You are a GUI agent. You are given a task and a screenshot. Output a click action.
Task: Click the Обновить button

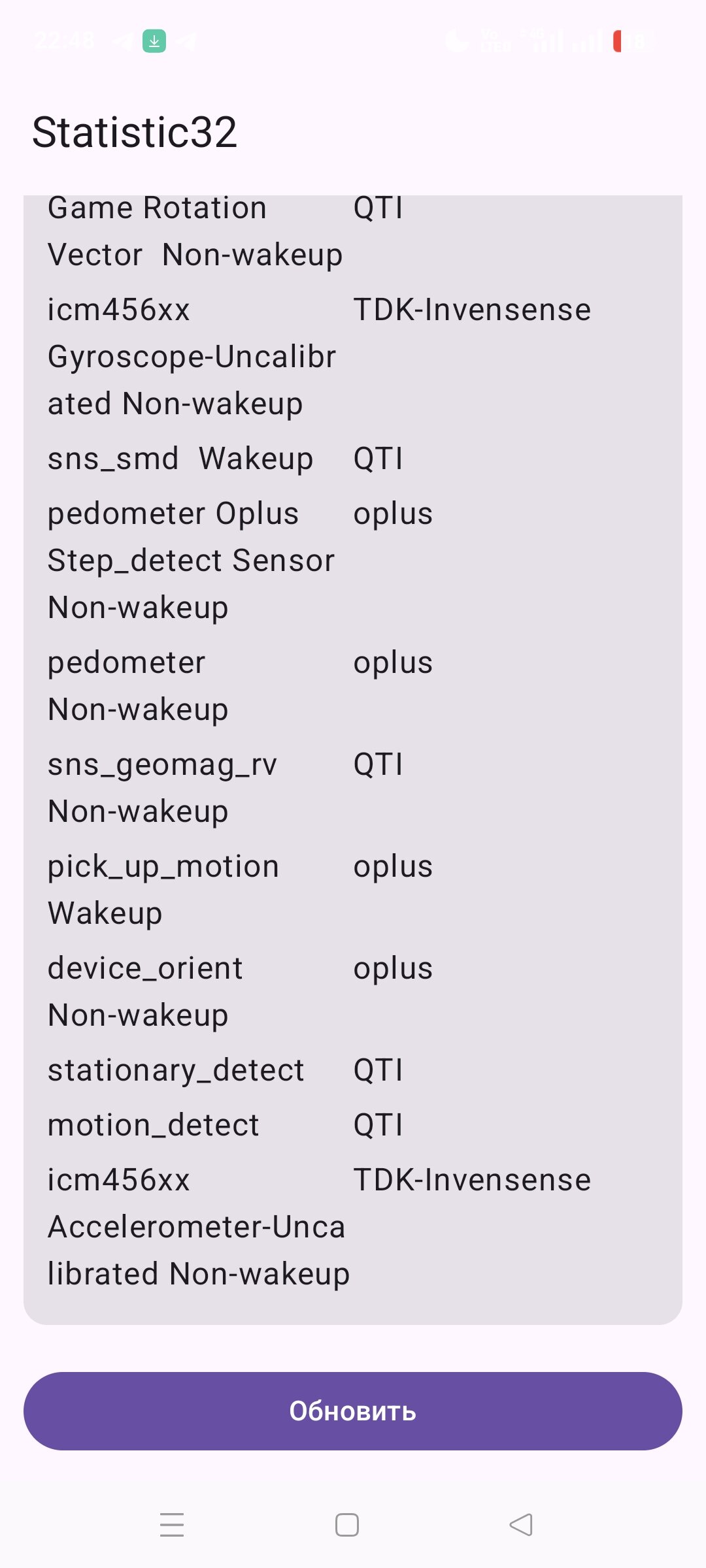coord(353,1411)
